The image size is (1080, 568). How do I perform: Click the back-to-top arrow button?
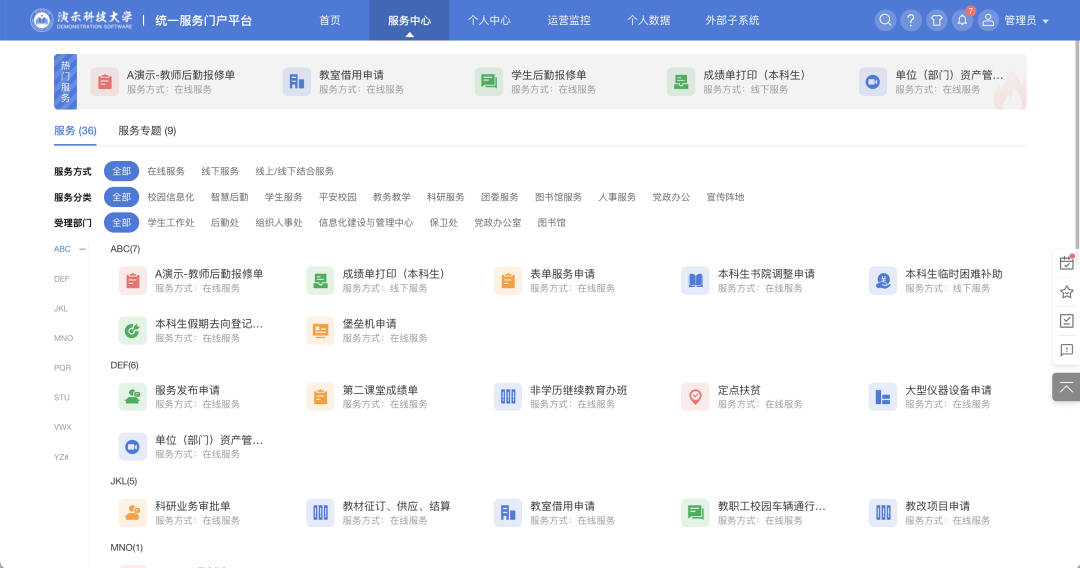click(1066, 387)
